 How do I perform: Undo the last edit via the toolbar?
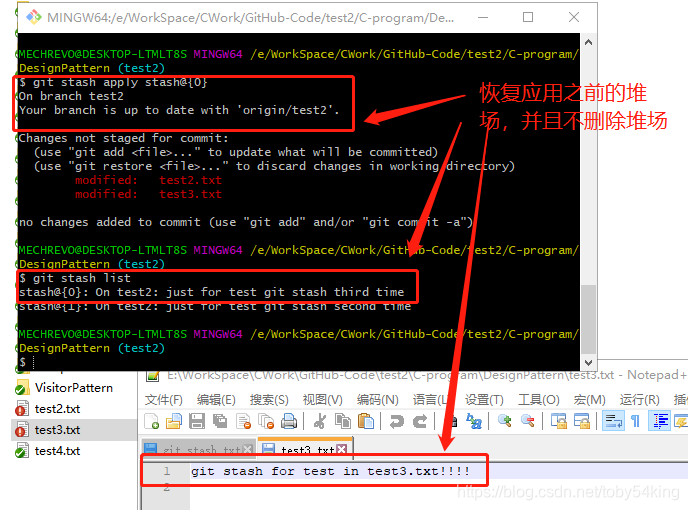397,421
